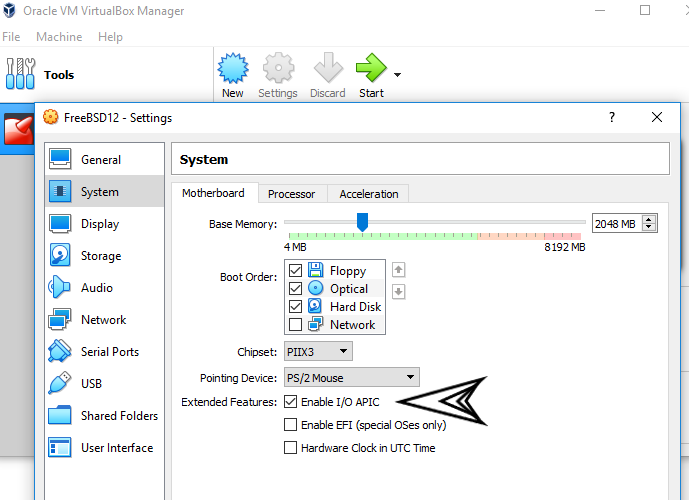Increase Base Memory with up stepper

click(x=649, y=219)
